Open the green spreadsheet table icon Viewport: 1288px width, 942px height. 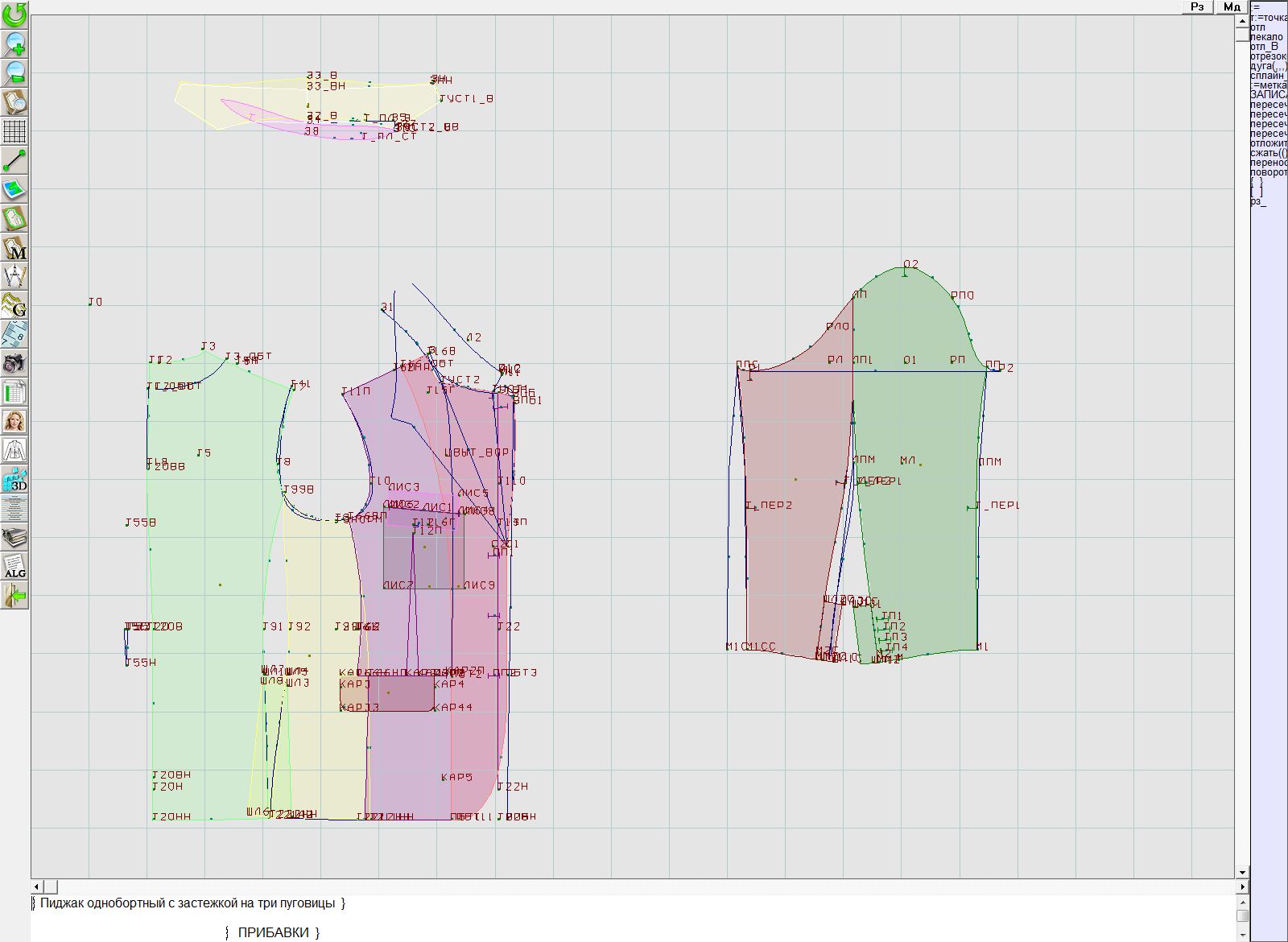(14, 392)
